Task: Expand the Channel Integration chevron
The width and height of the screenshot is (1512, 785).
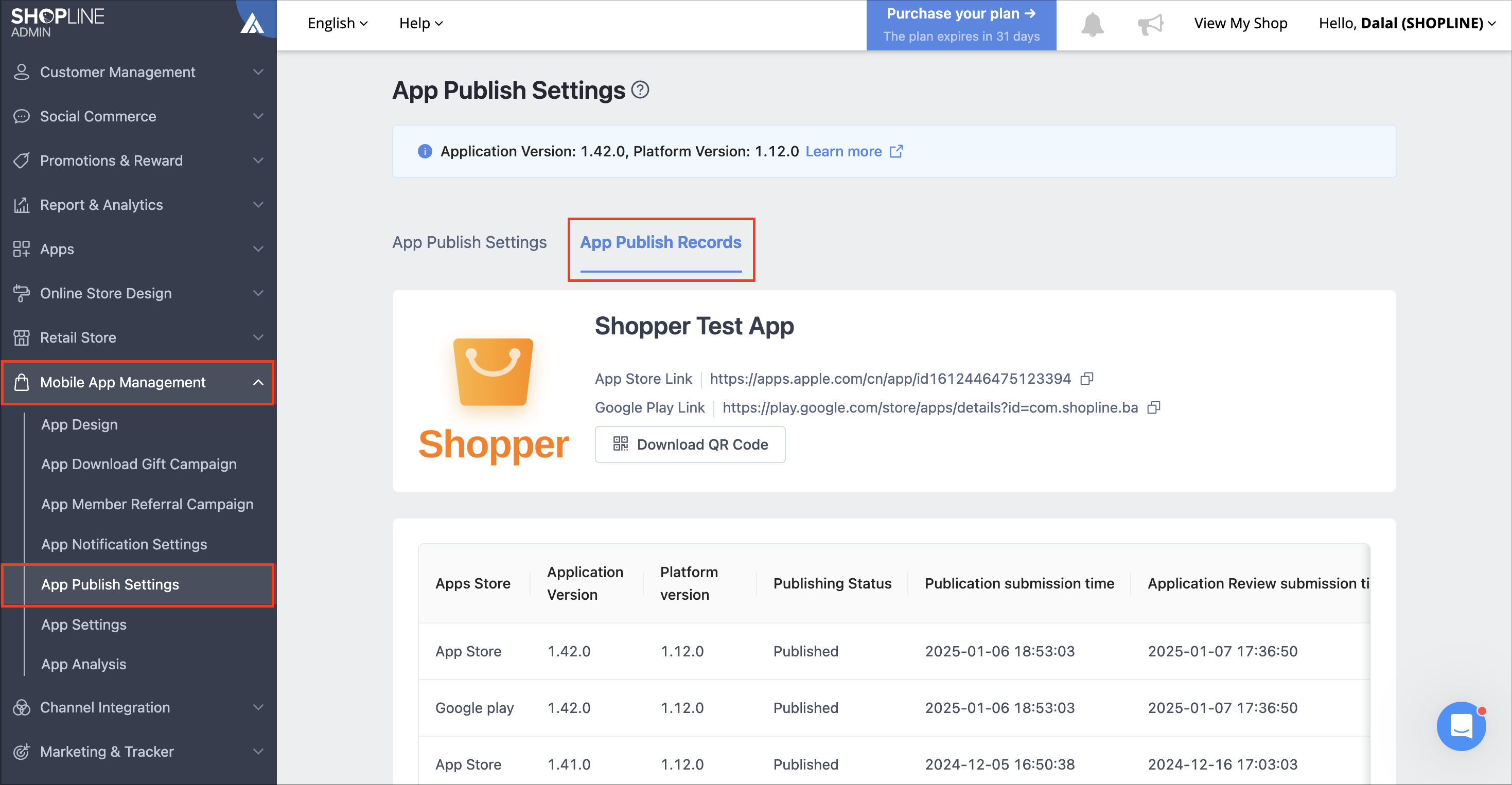Action: (x=258, y=707)
